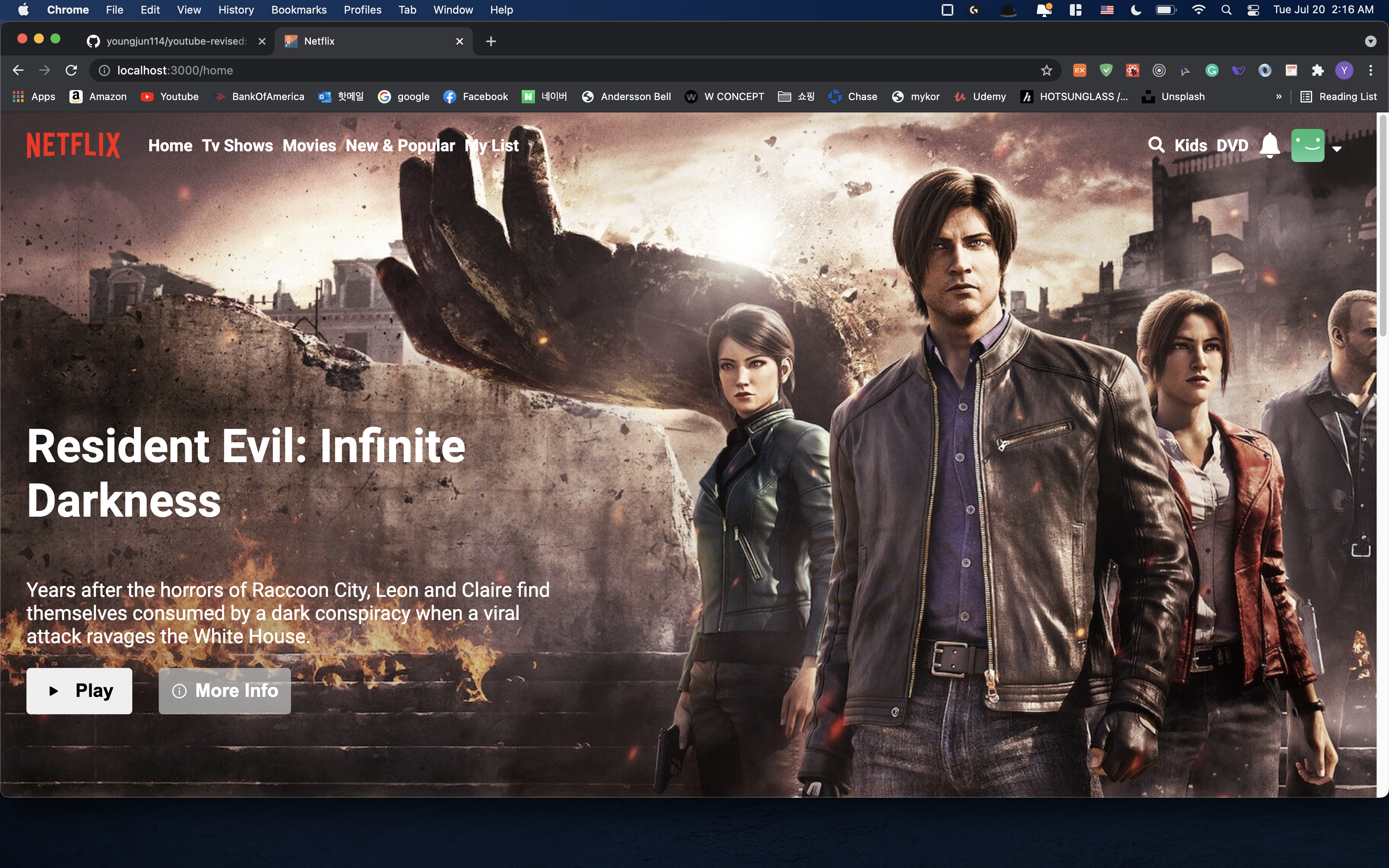This screenshot has height=868, width=1389.
Task: Open the History menu
Action: (x=236, y=10)
